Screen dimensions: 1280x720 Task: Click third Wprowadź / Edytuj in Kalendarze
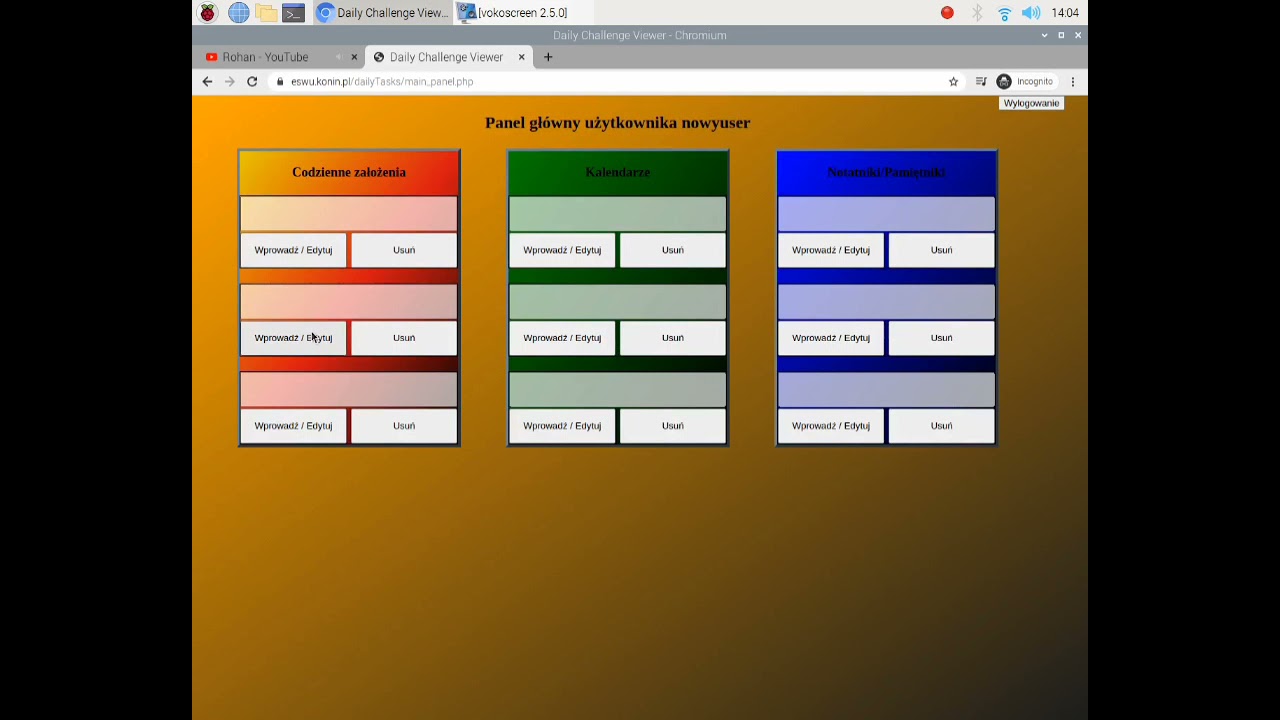[562, 426]
